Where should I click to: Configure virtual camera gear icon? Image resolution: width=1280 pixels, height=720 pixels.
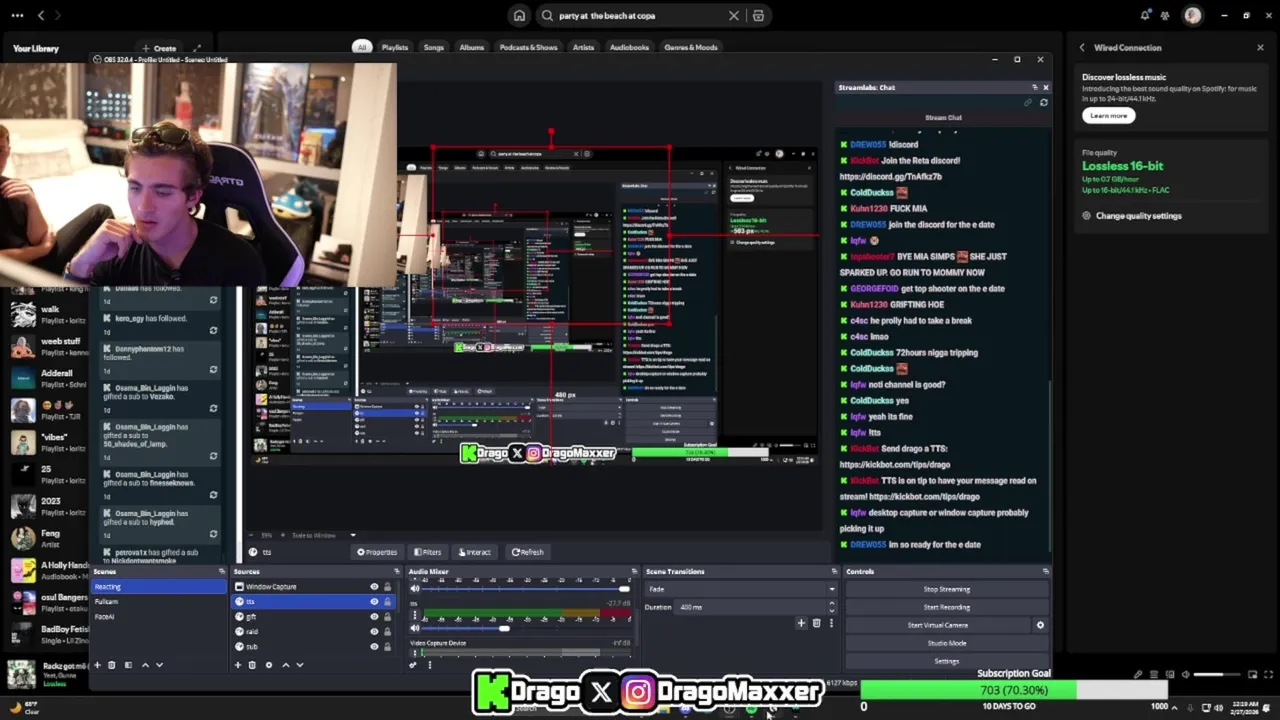pos(1040,625)
